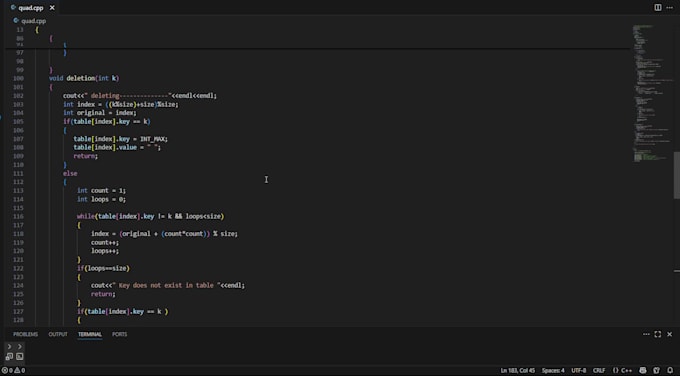
Task: Click the Split Editor icon at top right
Action: coord(658,7)
